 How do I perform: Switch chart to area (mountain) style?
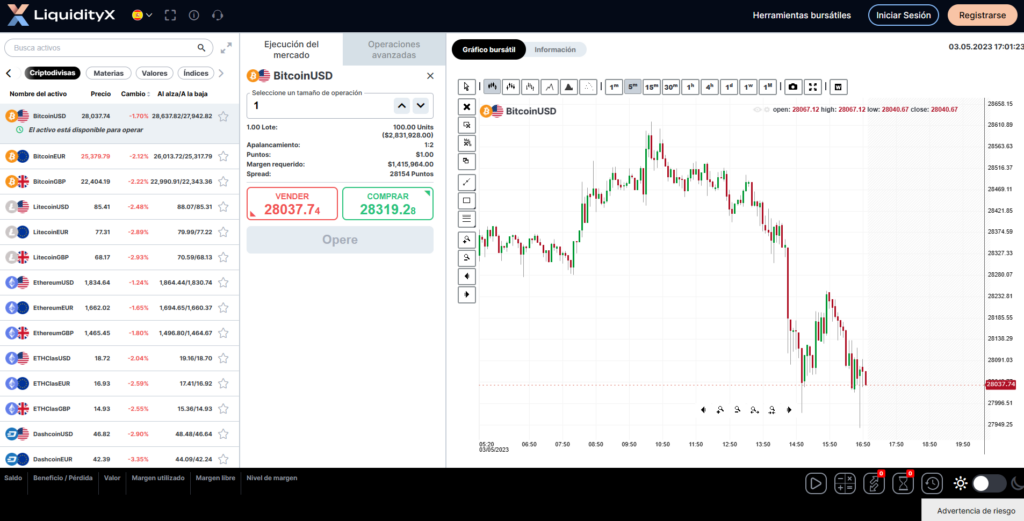point(569,86)
